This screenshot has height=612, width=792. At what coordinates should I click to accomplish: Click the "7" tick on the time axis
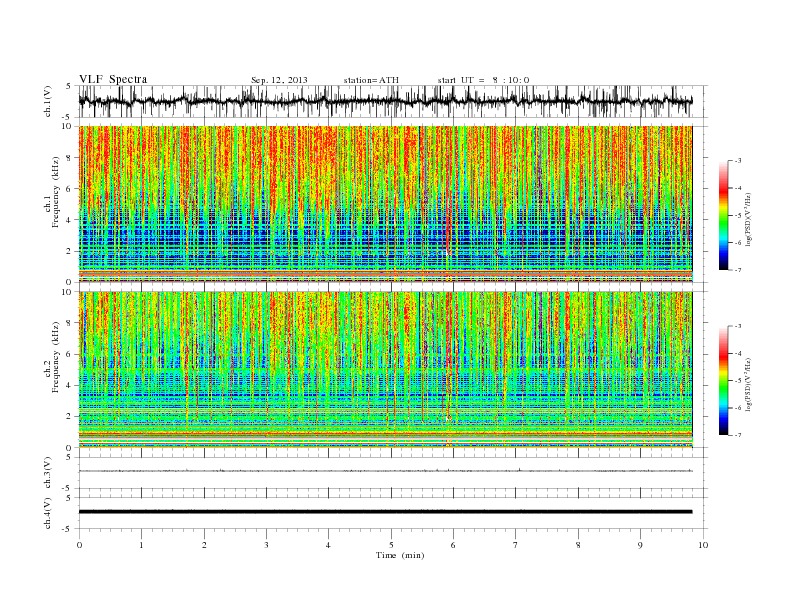[x=516, y=545]
